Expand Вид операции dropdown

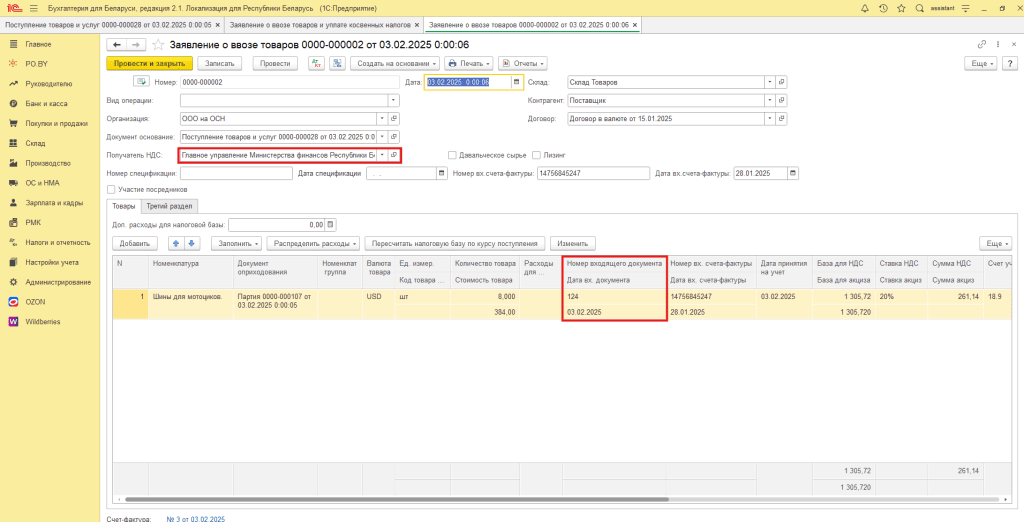tap(393, 101)
